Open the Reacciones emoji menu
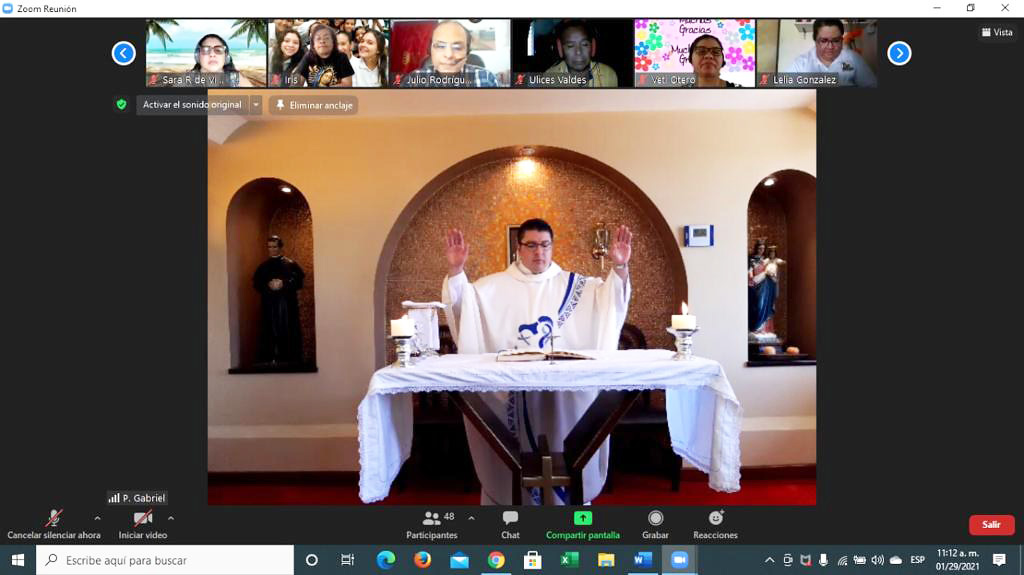Screen dimensions: 1024x575 tap(715, 524)
